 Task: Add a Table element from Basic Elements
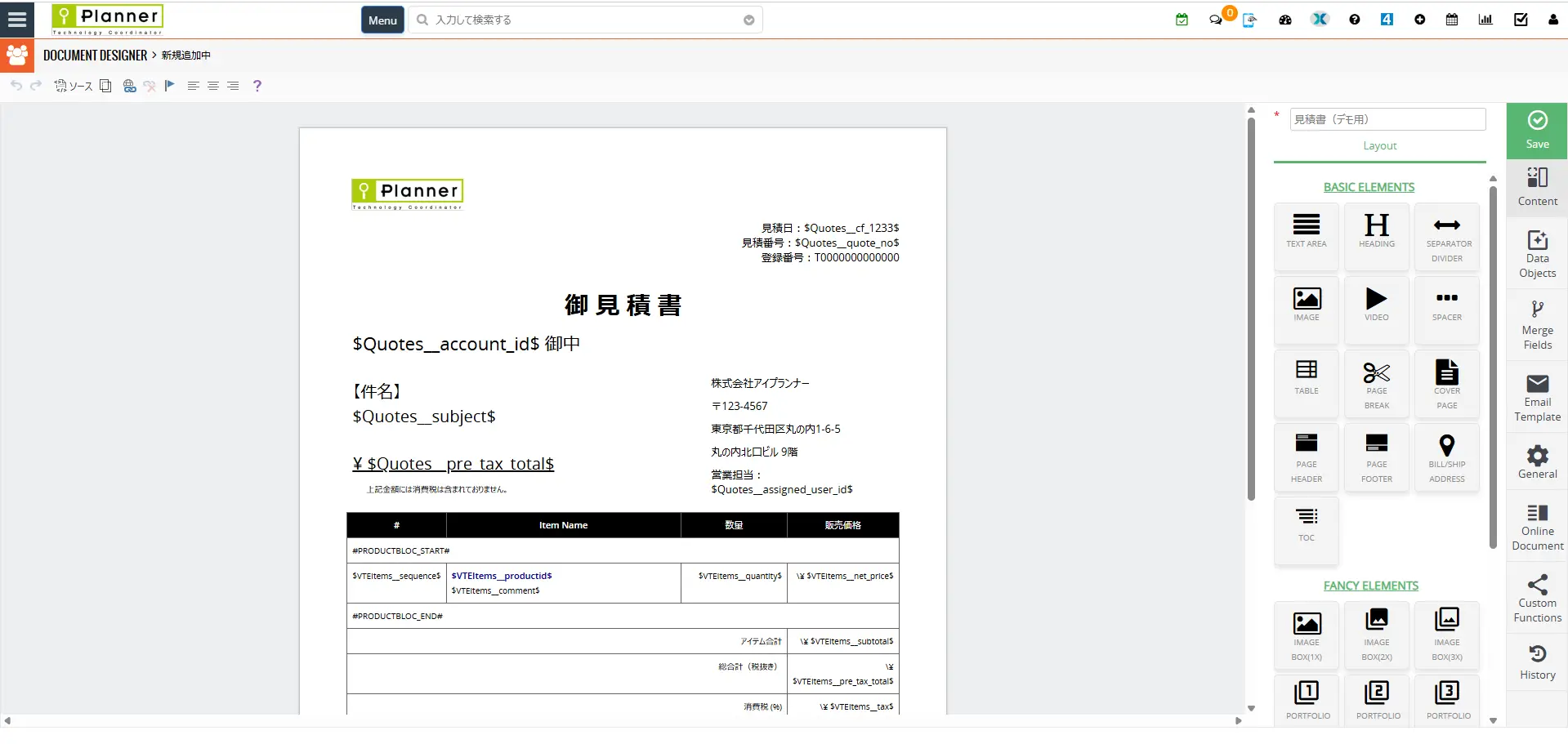(x=1307, y=377)
